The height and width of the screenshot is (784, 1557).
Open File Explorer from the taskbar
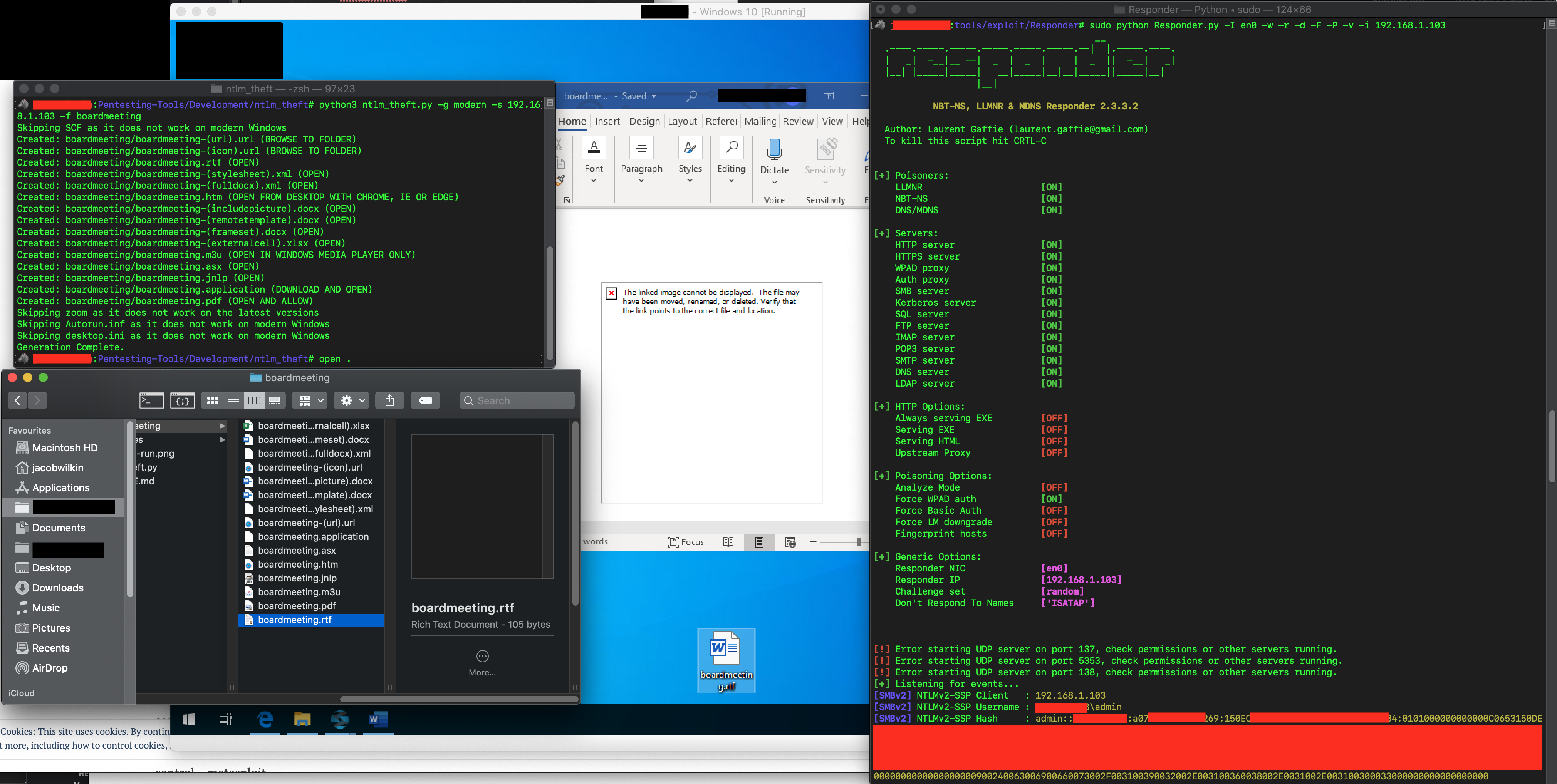[x=302, y=719]
